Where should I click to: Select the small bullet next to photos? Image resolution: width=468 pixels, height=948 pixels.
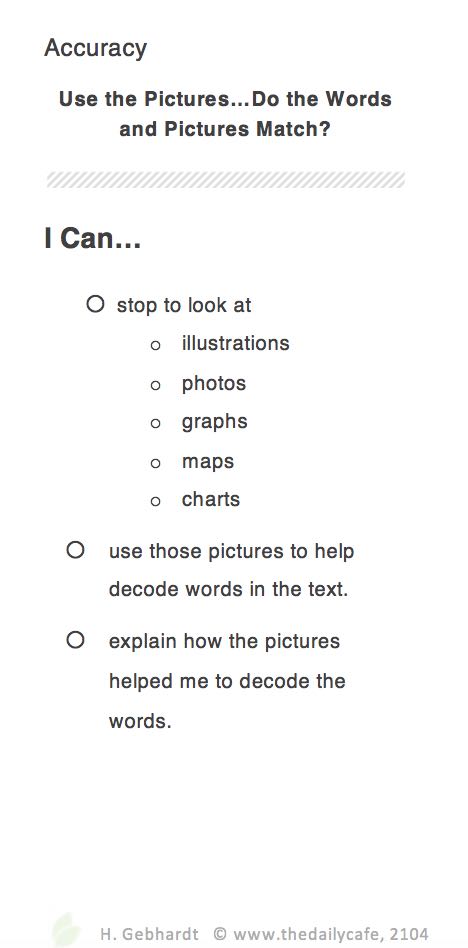(x=155, y=385)
